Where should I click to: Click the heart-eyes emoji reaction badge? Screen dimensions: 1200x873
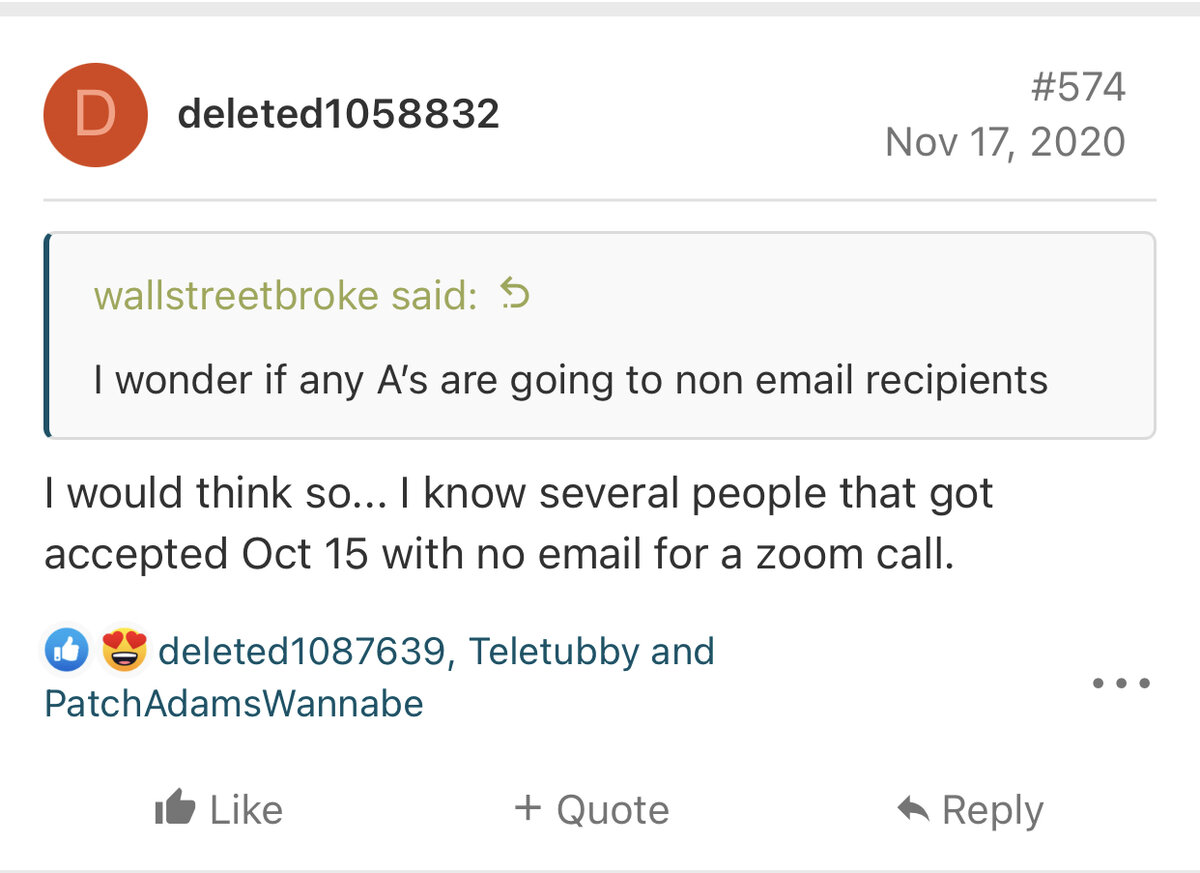click(124, 652)
